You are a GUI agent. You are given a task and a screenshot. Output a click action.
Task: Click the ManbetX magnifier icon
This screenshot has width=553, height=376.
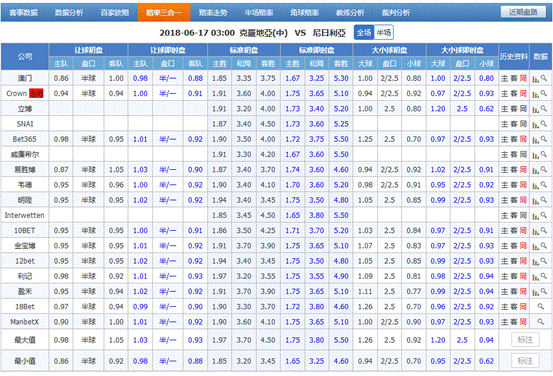(x=540, y=322)
